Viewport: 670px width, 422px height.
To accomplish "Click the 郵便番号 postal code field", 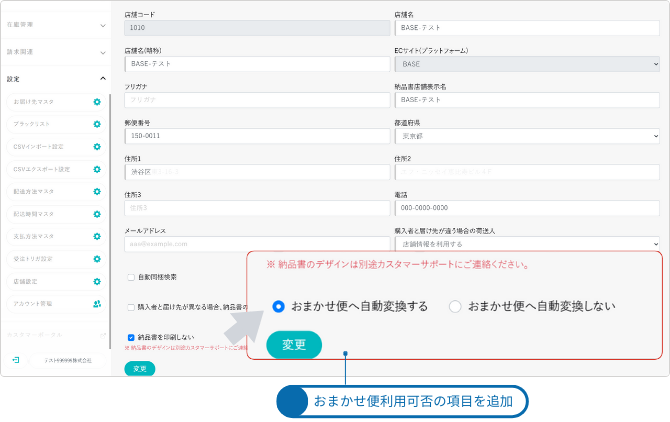I will 256,135.
